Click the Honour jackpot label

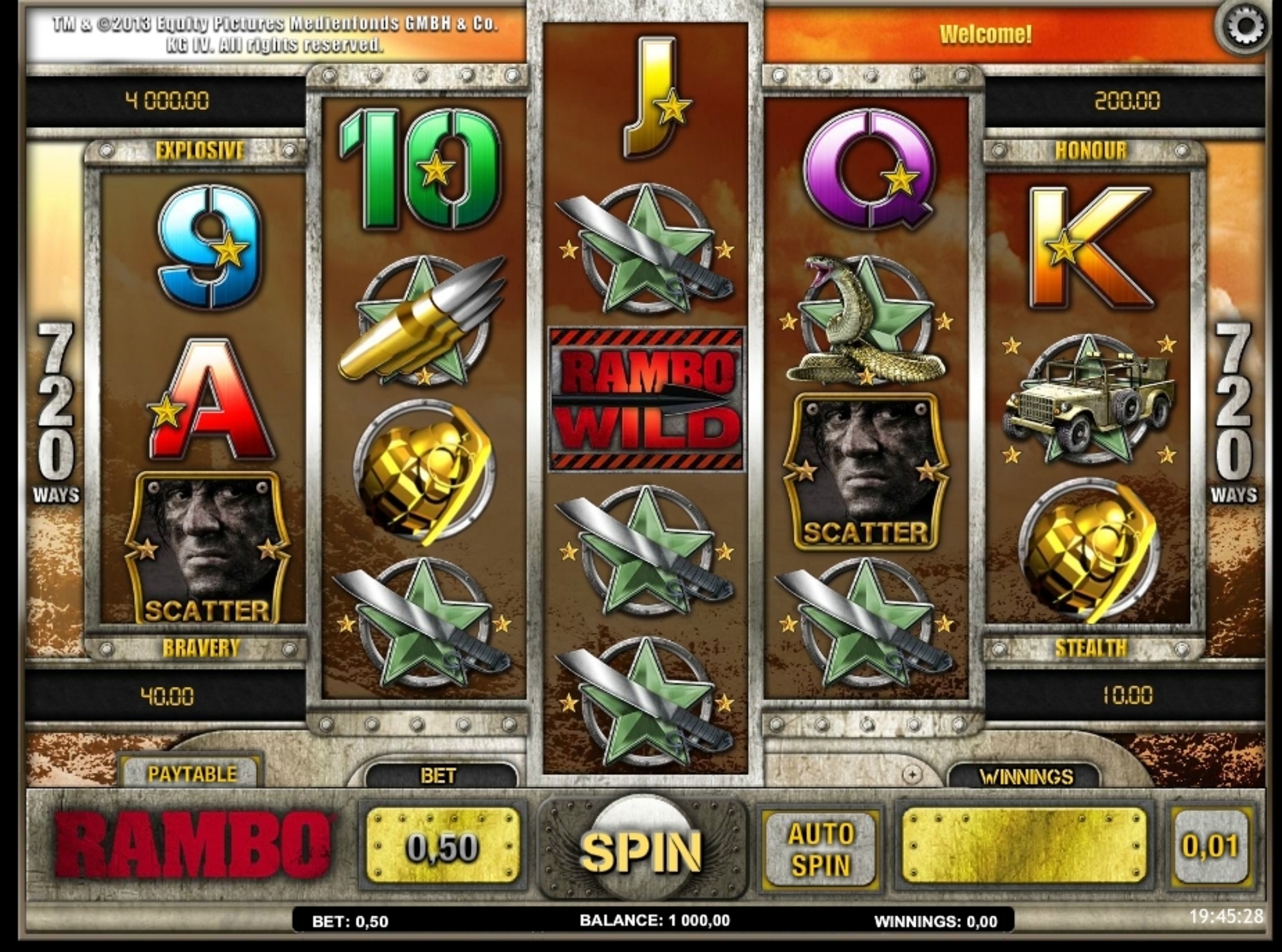[1090, 150]
